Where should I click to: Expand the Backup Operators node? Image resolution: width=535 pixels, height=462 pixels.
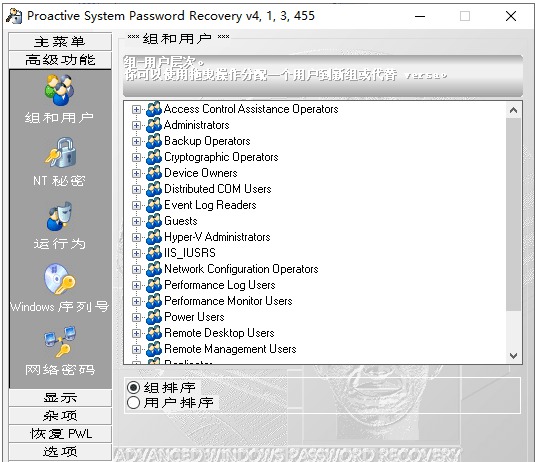(136, 141)
